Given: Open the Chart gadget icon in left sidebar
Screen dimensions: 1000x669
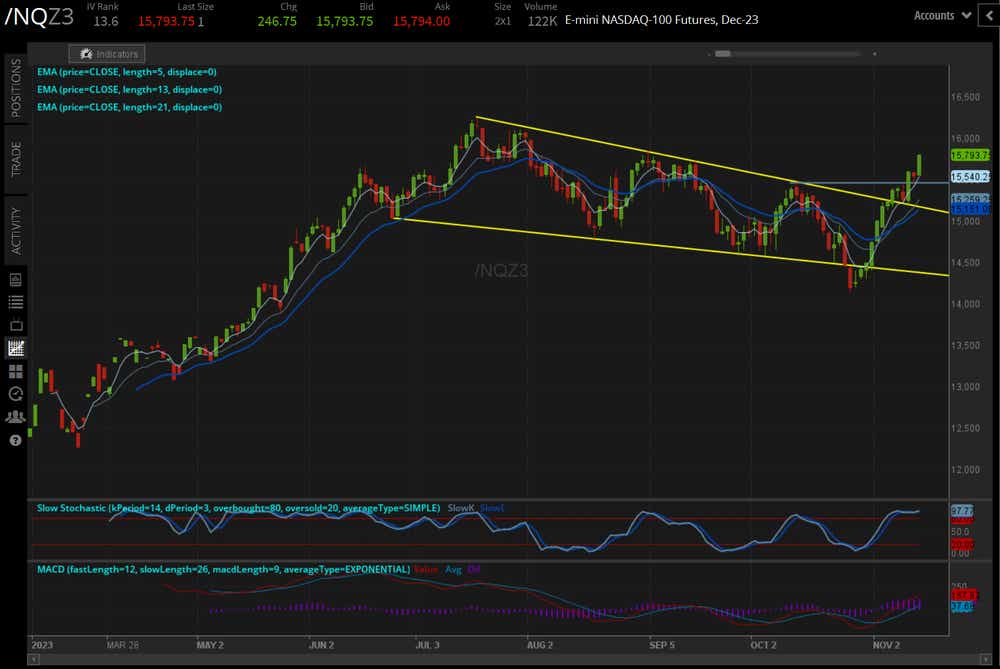Looking at the screenshot, I should [14, 348].
